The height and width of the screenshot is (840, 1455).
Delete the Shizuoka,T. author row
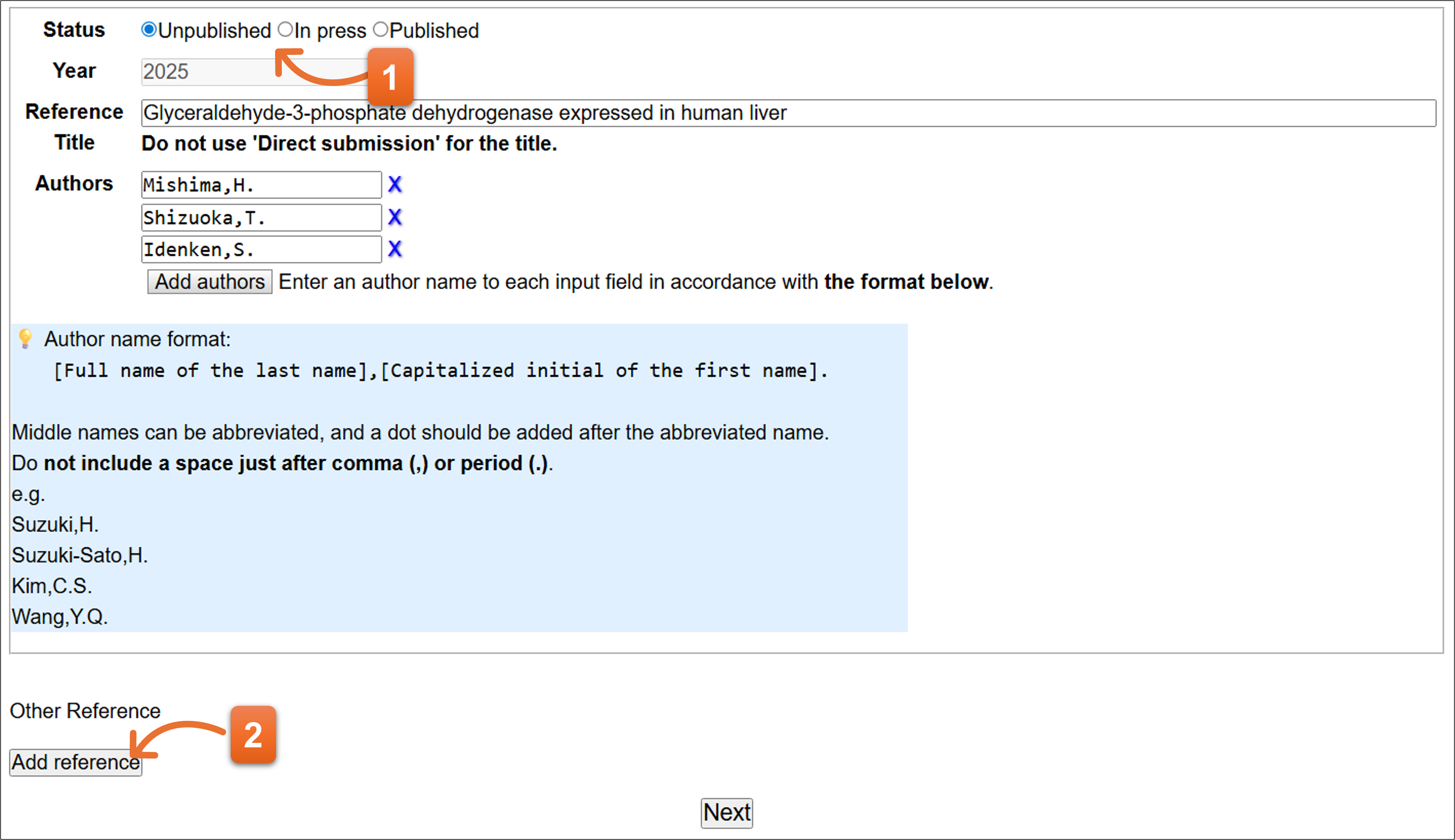coord(395,218)
